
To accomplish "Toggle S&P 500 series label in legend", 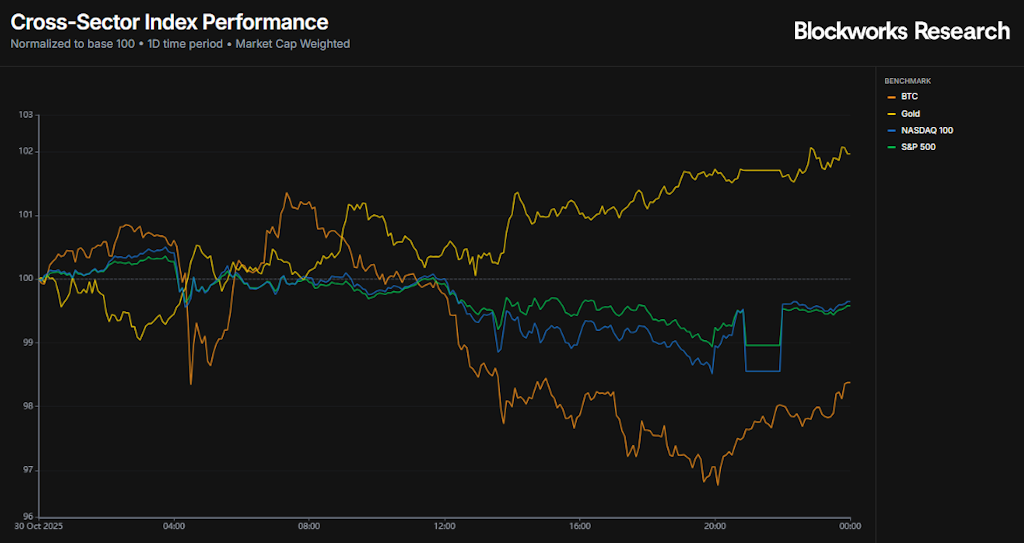I will pyautogui.click(x=918, y=148).
